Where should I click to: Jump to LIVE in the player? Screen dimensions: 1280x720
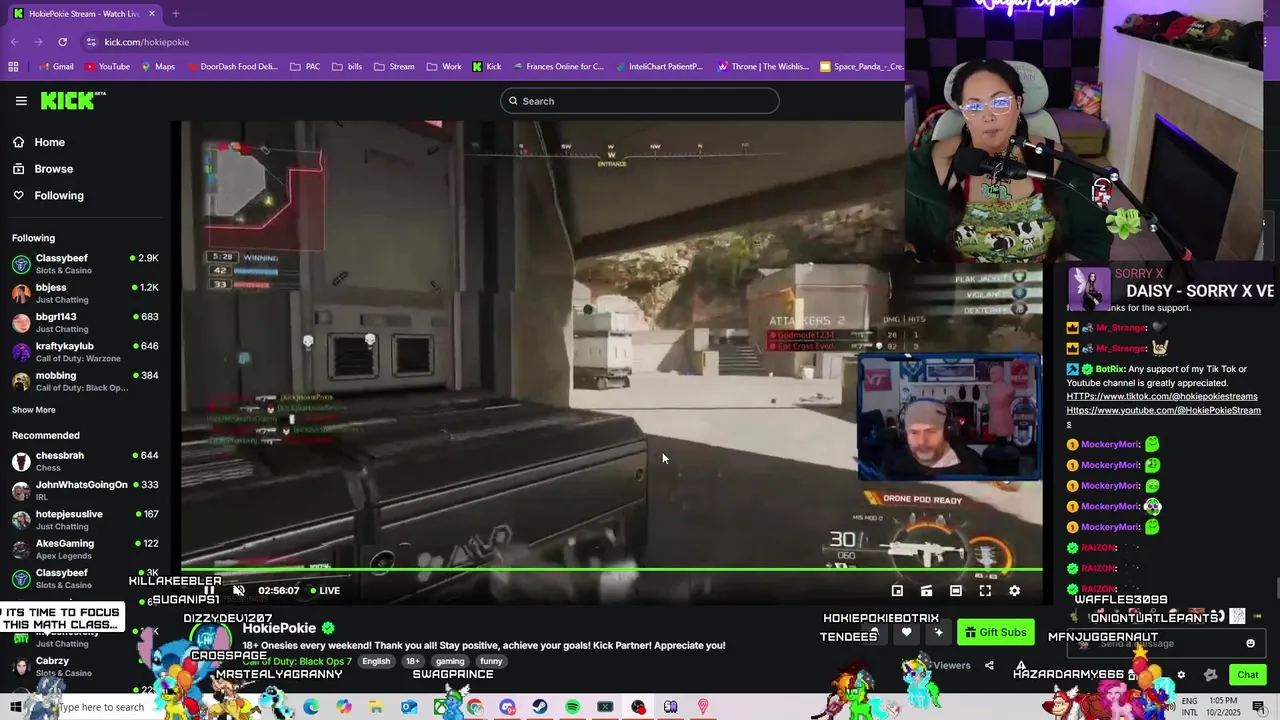tap(325, 591)
